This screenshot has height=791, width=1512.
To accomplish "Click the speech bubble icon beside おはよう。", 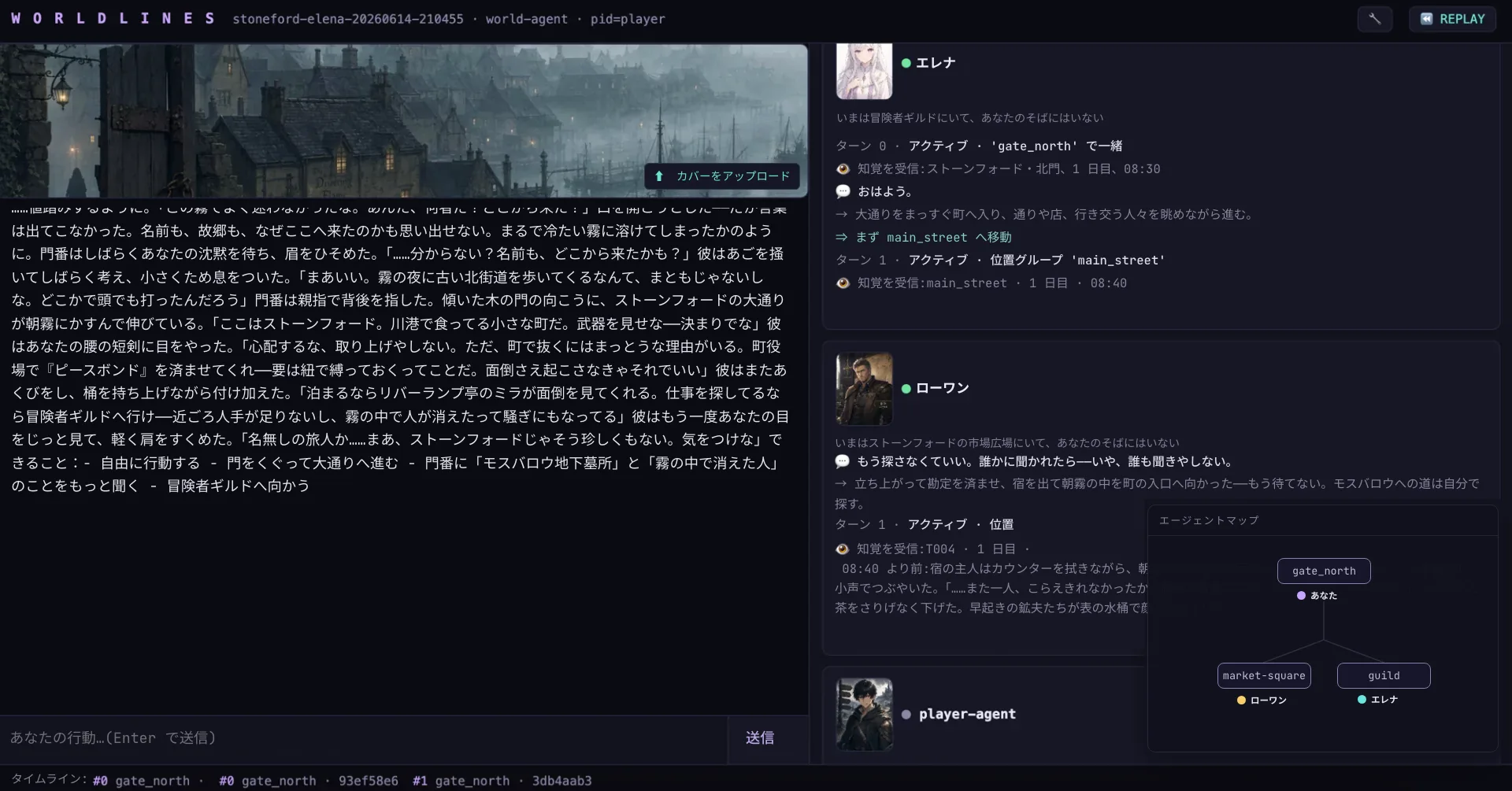I will [x=843, y=191].
